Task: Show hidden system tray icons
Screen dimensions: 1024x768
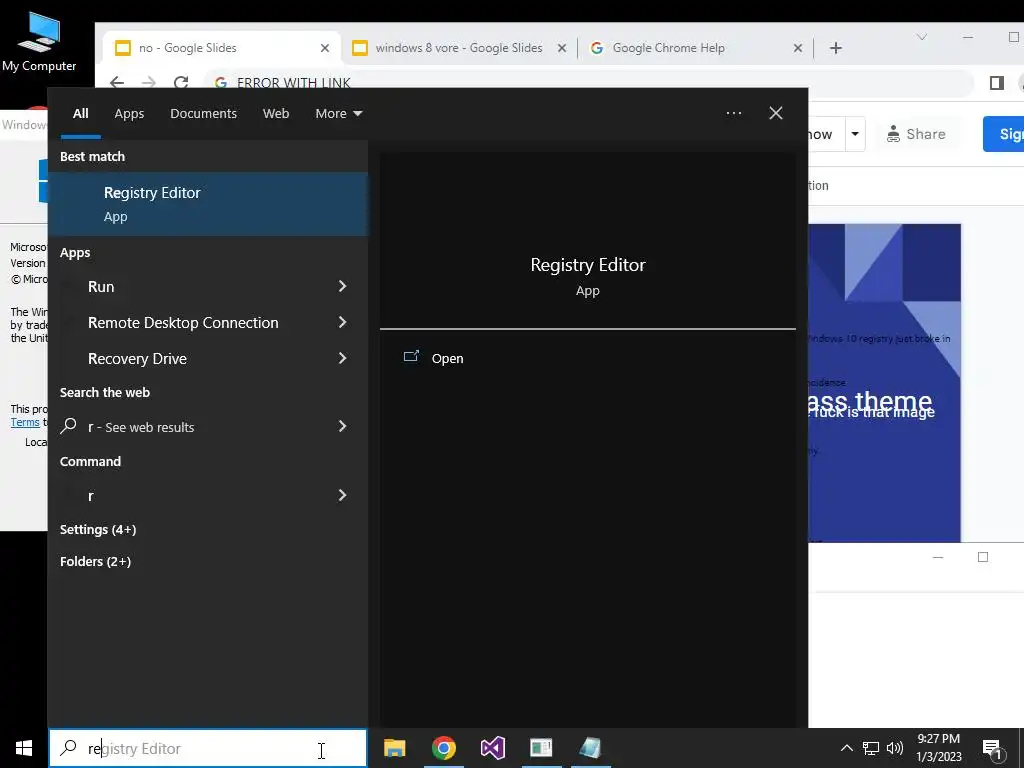Action: tap(846, 748)
